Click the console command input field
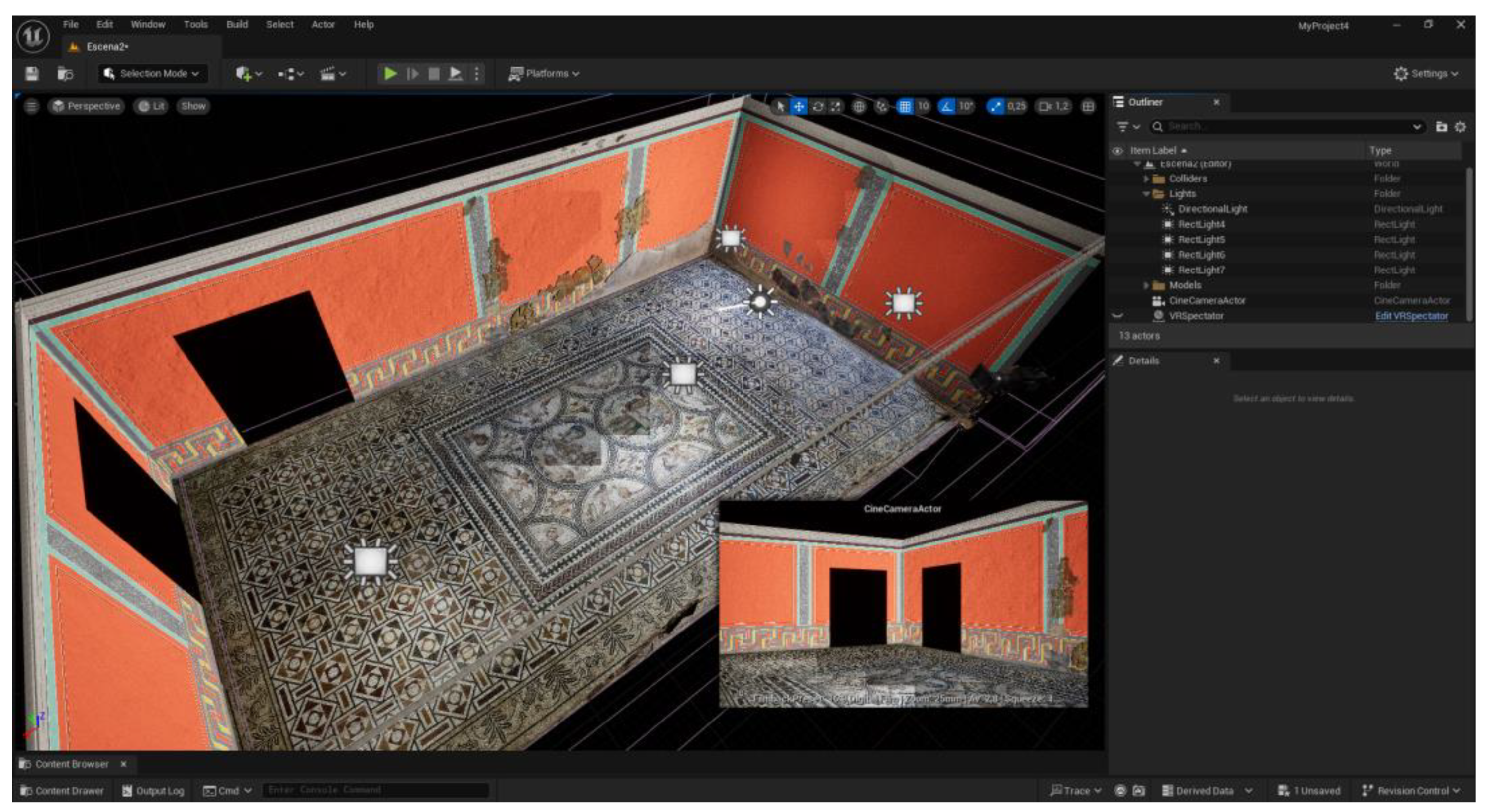Viewport: 1486px width, 812px height. (375, 790)
